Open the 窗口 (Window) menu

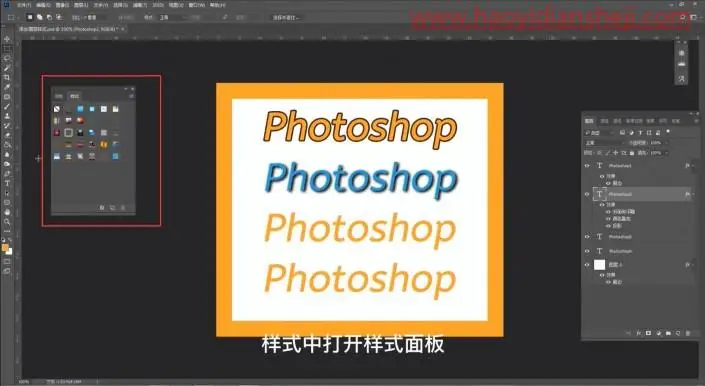(196, 5)
